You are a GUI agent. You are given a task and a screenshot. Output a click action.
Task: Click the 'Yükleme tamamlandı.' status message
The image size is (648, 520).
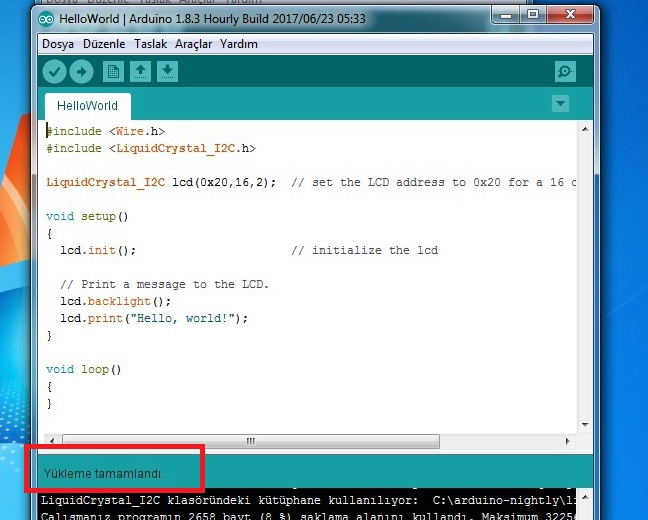click(103, 474)
